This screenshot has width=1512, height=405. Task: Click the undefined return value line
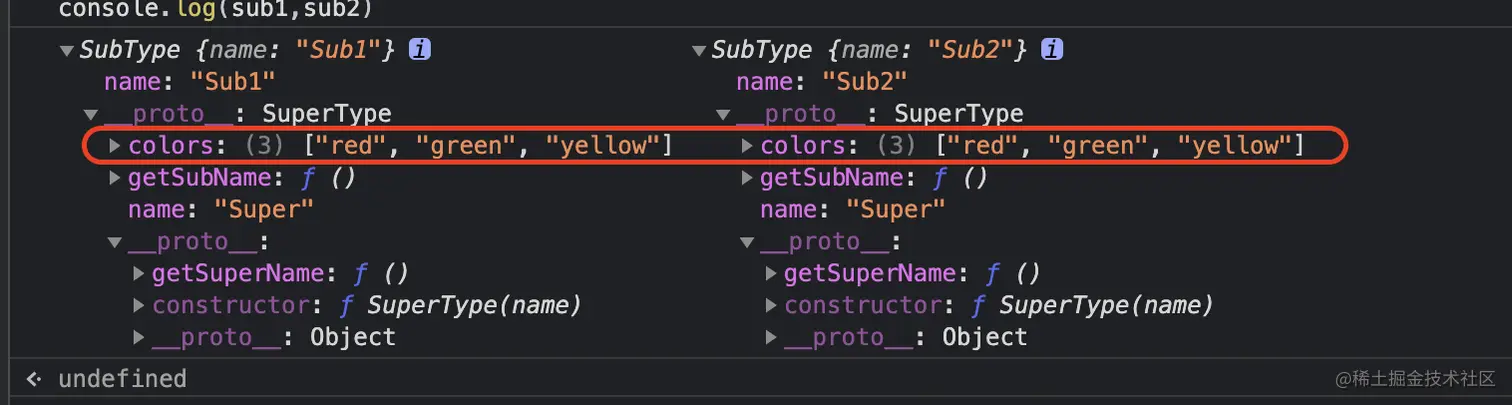click(x=122, y=379)
